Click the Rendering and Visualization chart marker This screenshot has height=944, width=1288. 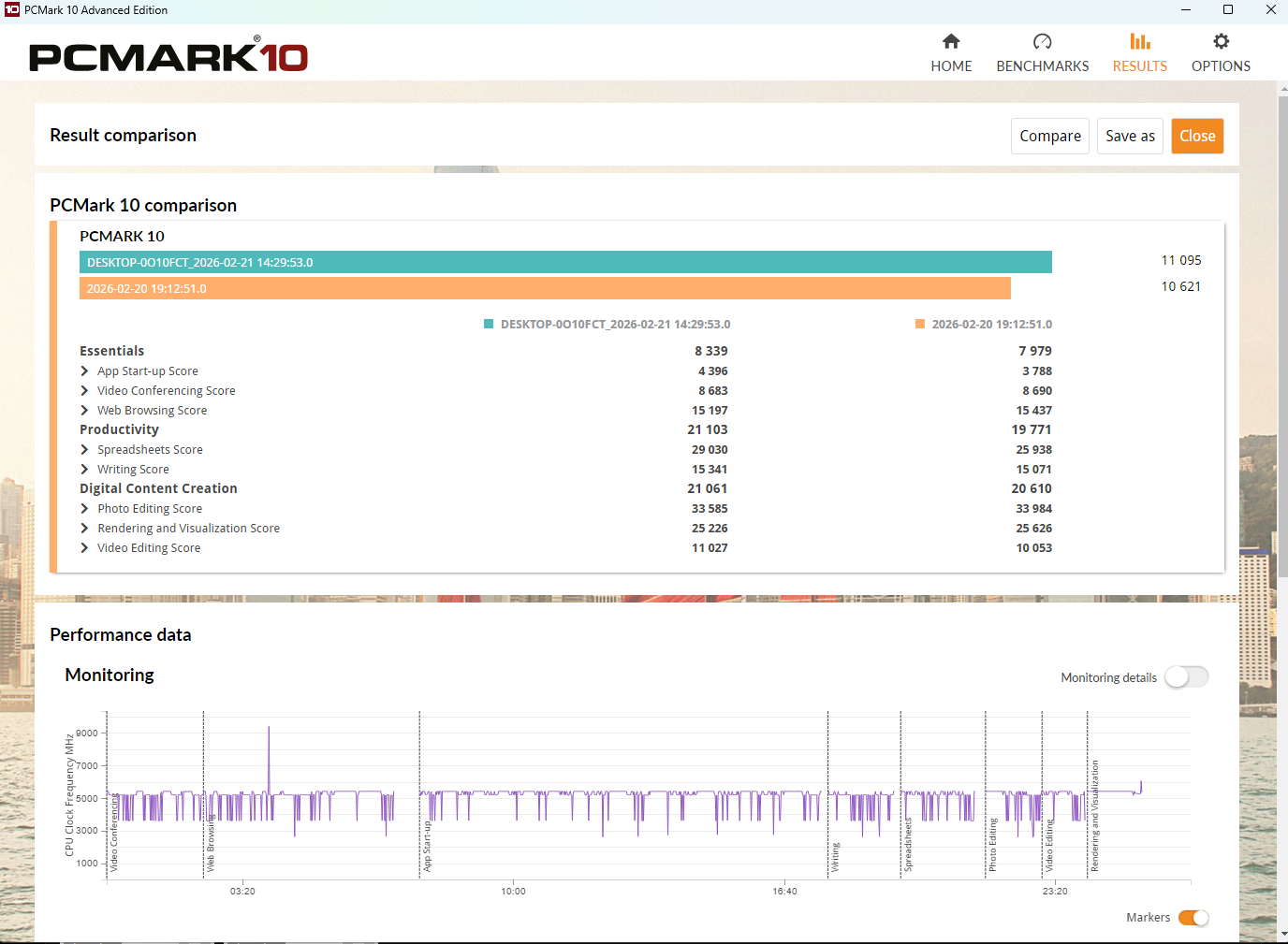pyautogui.click(x=1094, y=816)
